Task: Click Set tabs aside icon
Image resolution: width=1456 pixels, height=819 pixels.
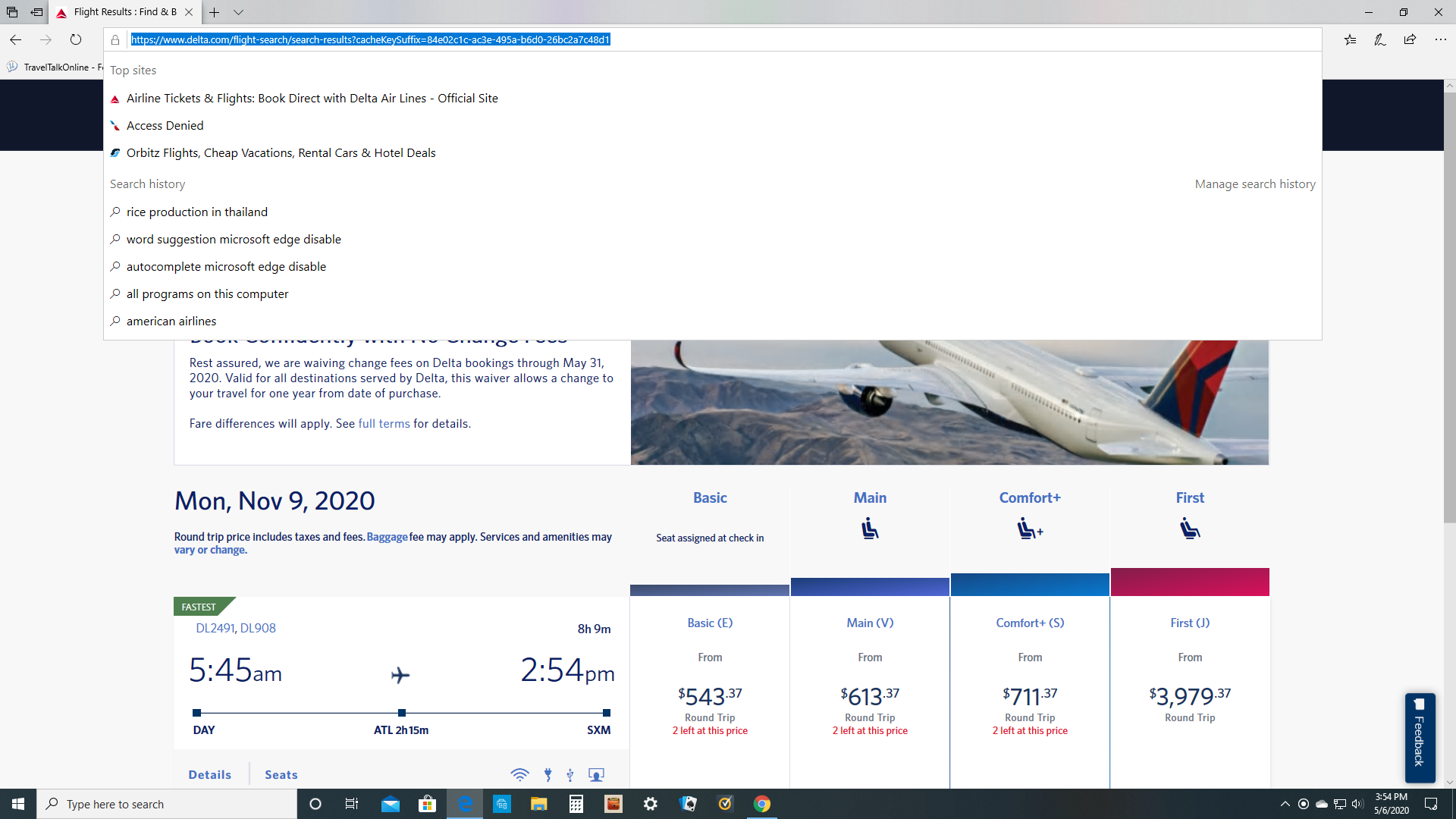Action: (x=36, y=12)
